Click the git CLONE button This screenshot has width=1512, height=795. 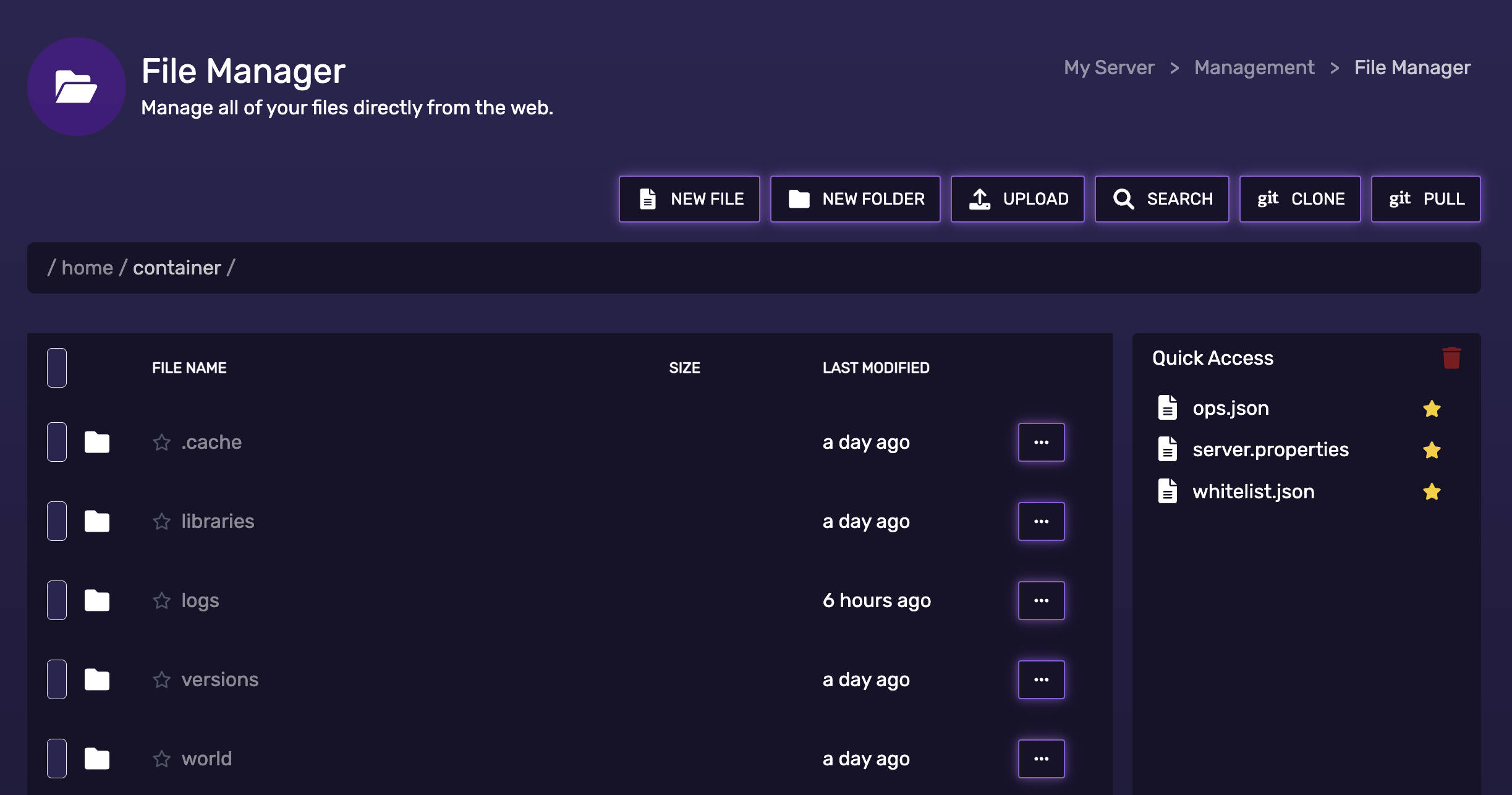pos(1300,198)
